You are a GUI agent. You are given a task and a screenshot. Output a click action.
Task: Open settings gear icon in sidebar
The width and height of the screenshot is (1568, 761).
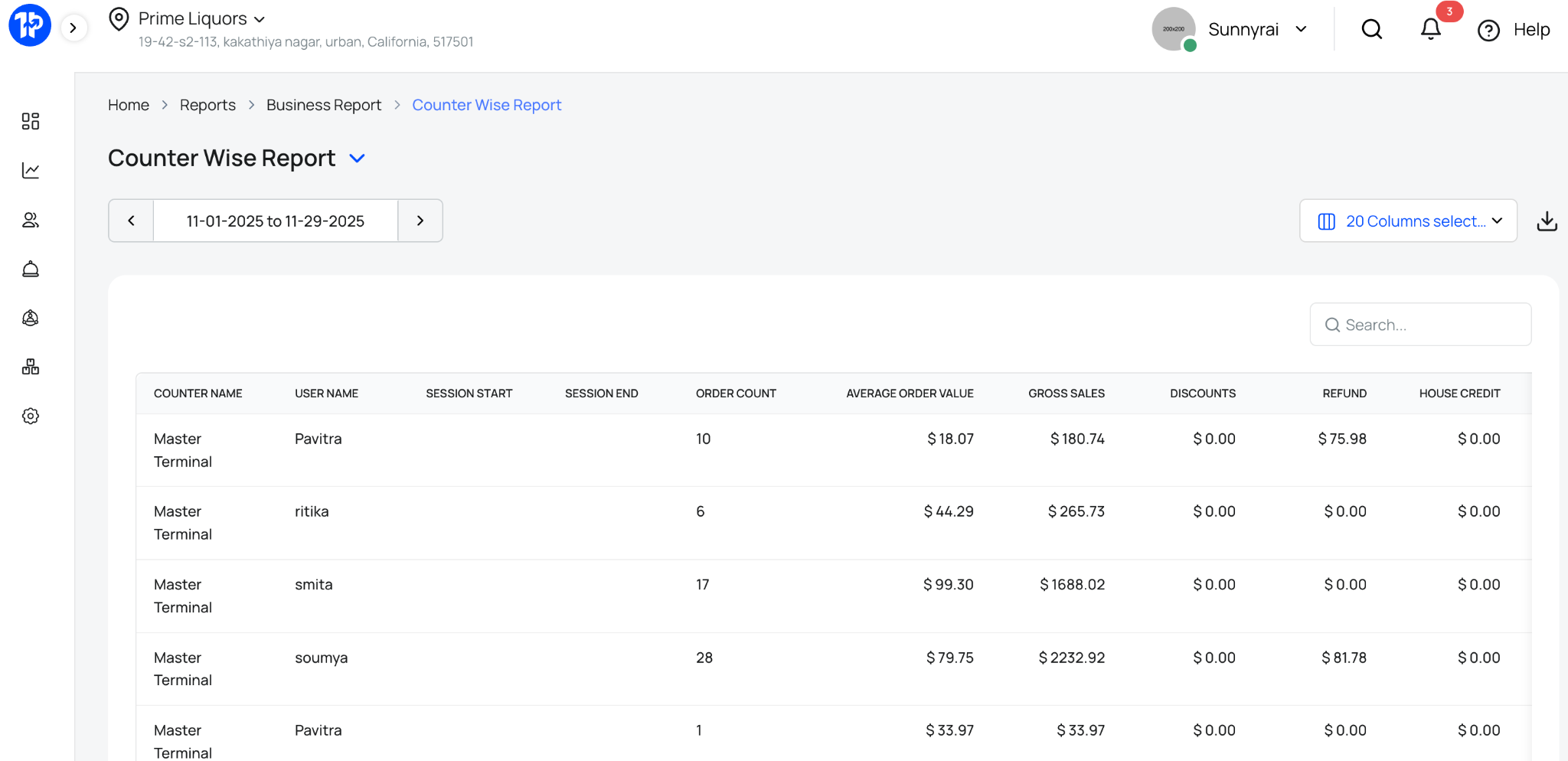31,416
